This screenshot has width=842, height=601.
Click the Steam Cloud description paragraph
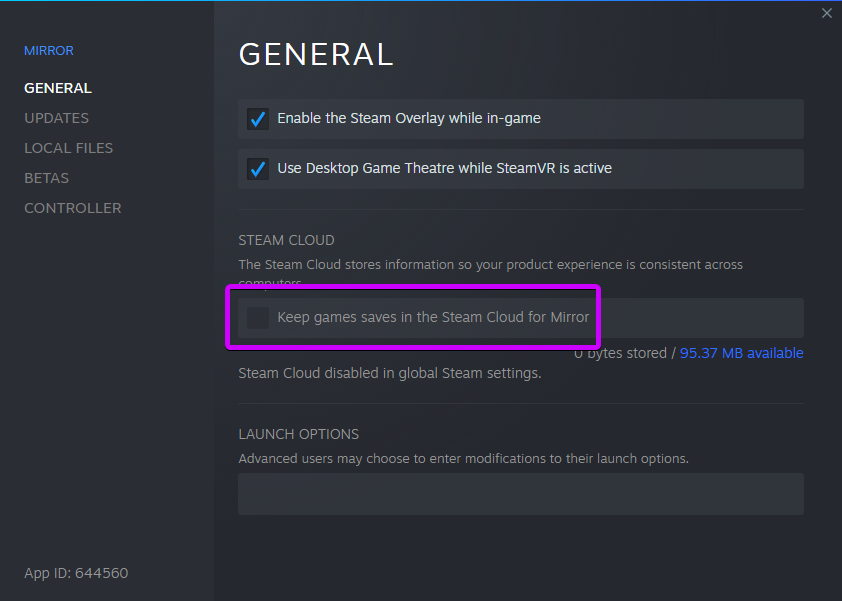490,265
